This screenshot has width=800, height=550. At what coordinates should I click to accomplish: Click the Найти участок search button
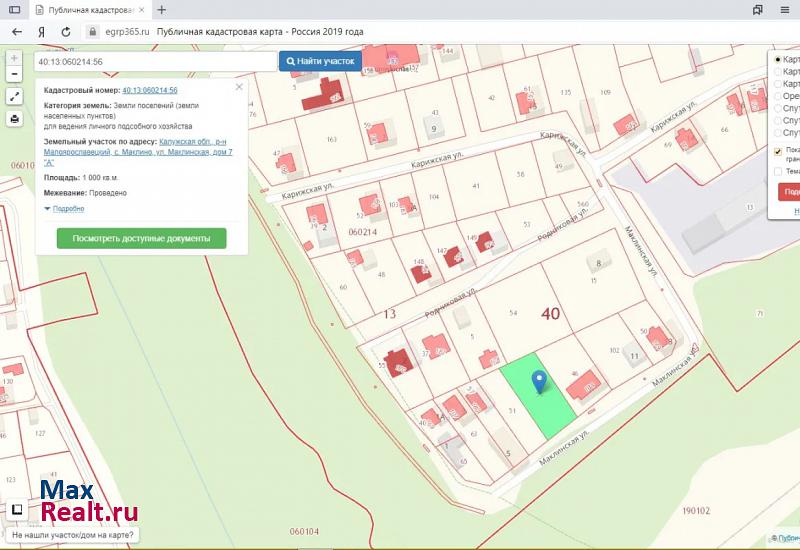(x=320, y=61)
